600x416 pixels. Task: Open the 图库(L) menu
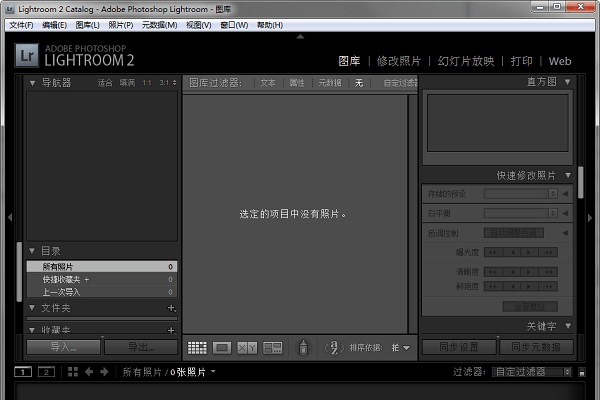(x=87, y=25)
